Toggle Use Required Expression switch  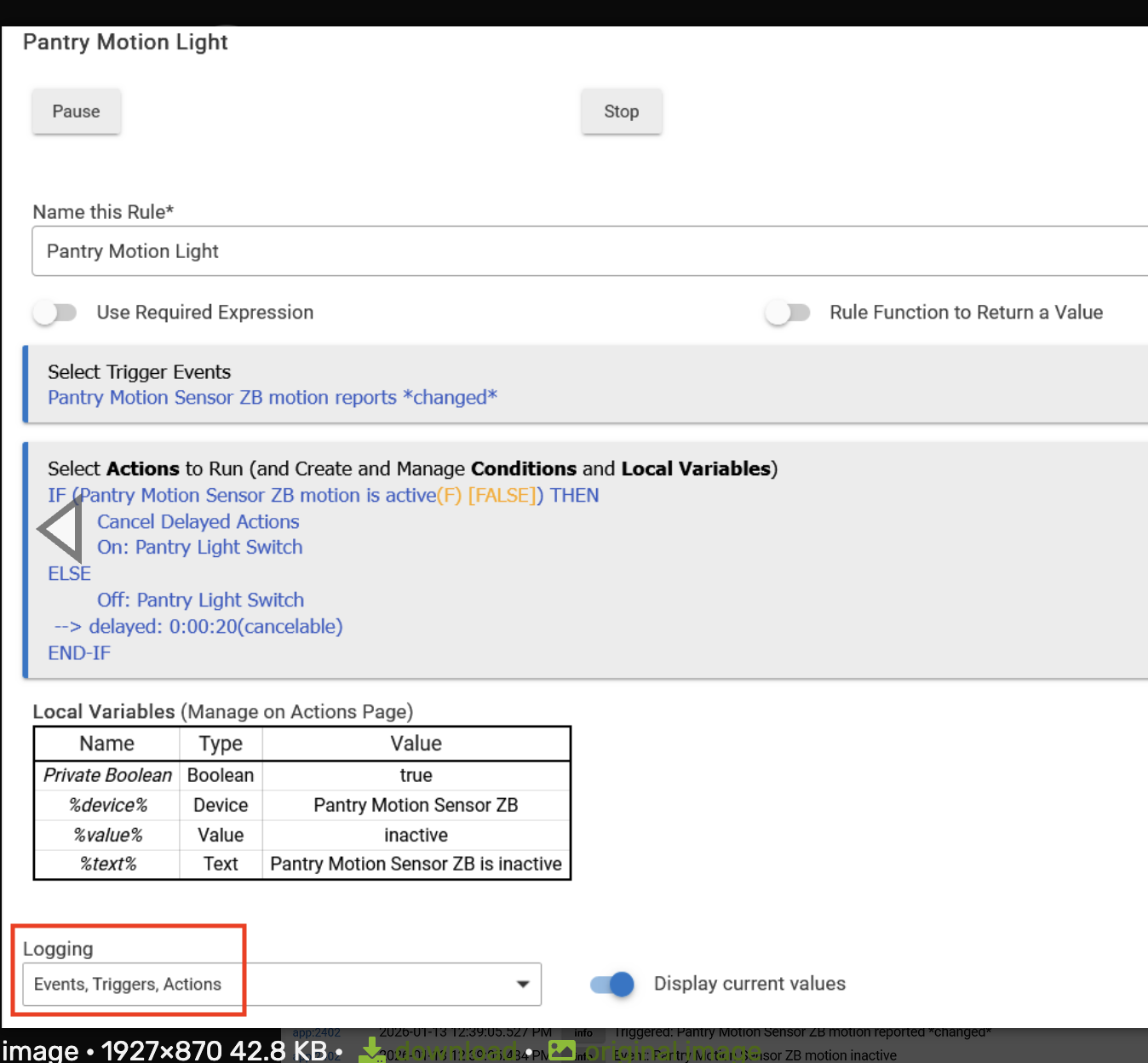[x=55, y=313]
